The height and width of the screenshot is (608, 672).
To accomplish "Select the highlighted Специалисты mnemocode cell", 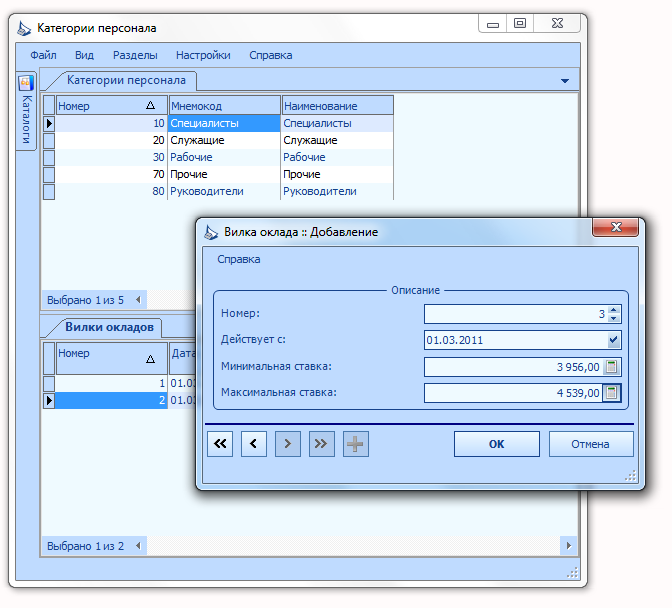I will click(224, 123).
